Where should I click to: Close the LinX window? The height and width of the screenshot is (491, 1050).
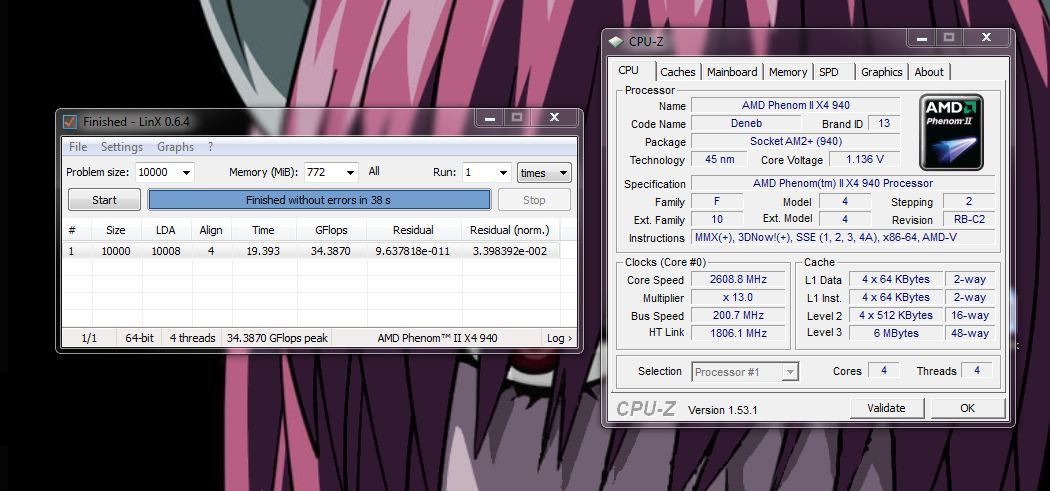tap(554, 117)
